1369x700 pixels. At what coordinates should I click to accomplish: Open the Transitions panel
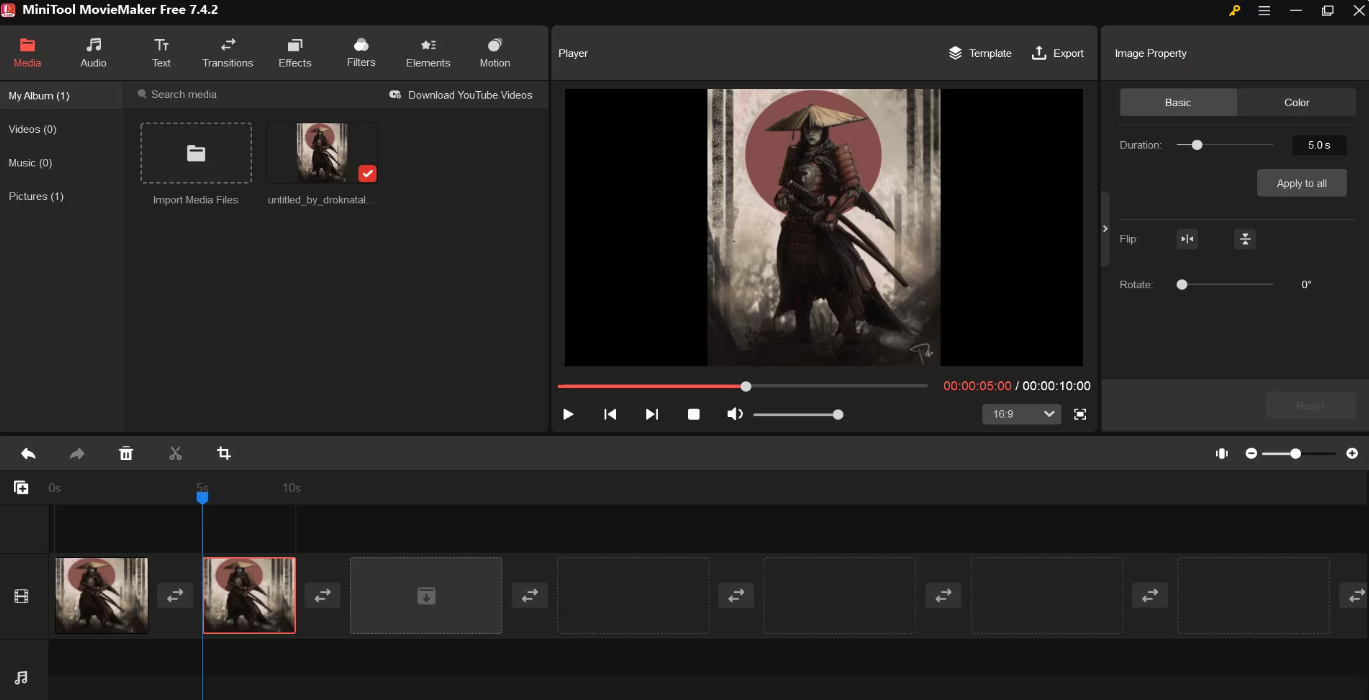[227, 52]
